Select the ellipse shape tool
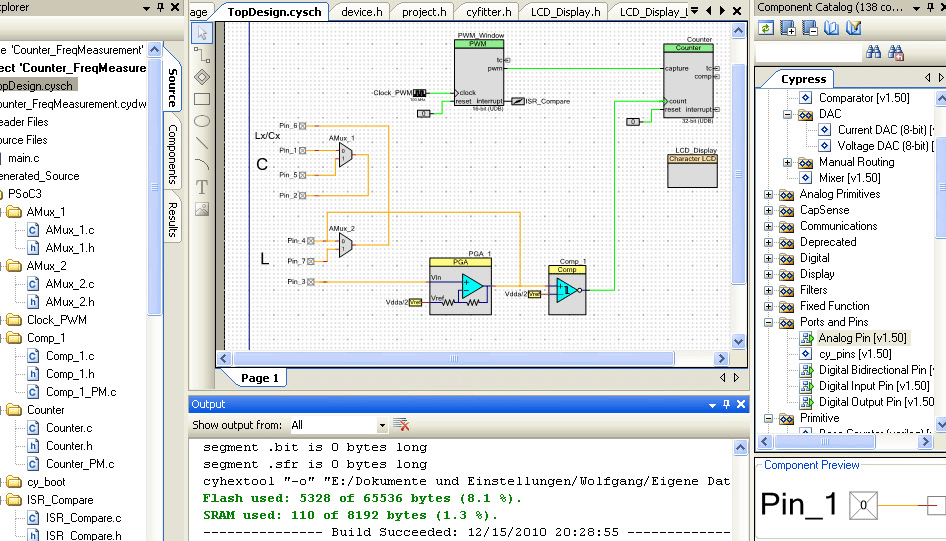 202,121
